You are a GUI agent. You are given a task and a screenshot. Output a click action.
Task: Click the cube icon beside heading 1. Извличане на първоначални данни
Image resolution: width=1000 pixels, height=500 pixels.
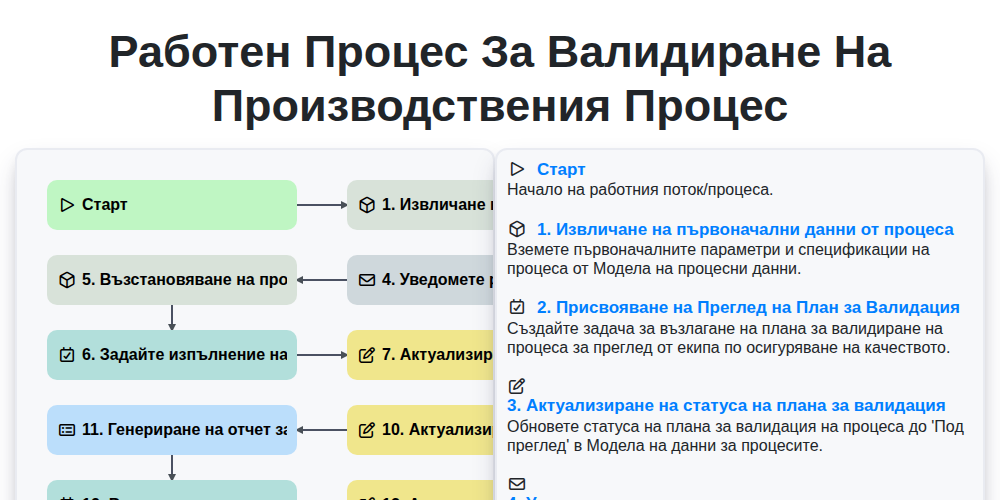(517, 229)
